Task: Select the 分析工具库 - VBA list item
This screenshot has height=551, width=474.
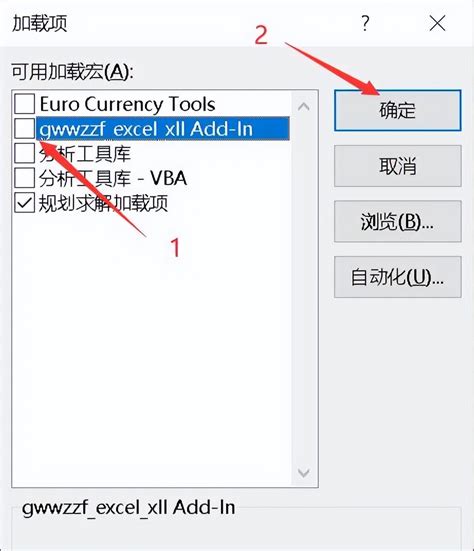Action: click(112, 178)
